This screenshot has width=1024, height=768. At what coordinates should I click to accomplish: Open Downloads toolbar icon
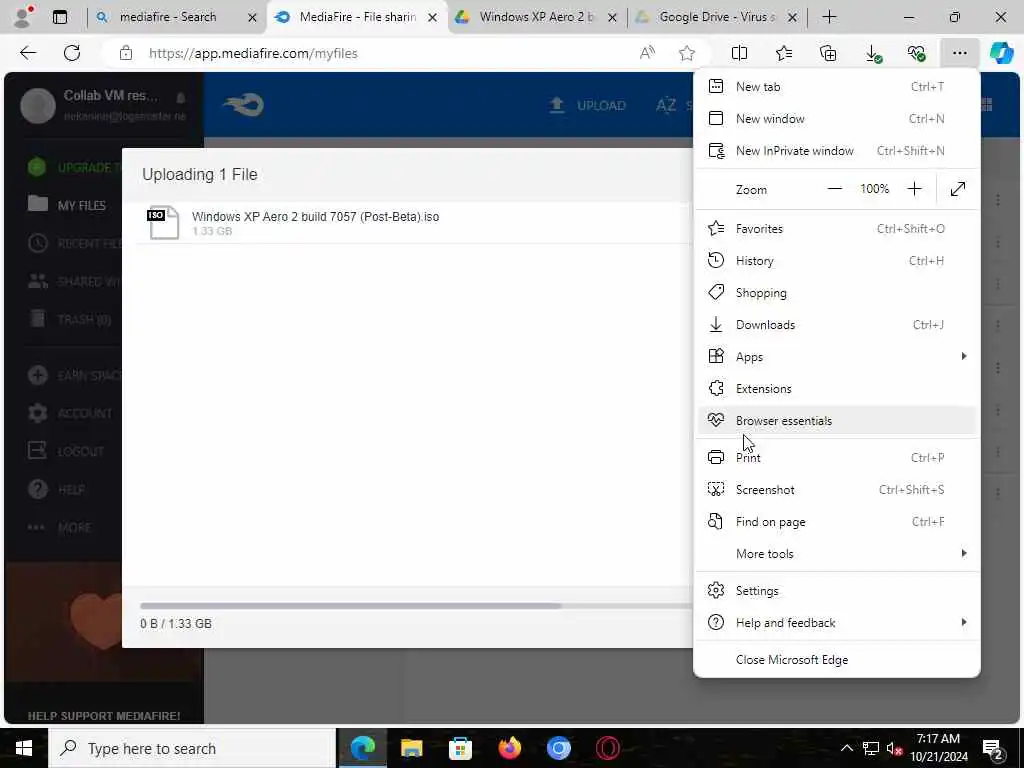point(872,54)
